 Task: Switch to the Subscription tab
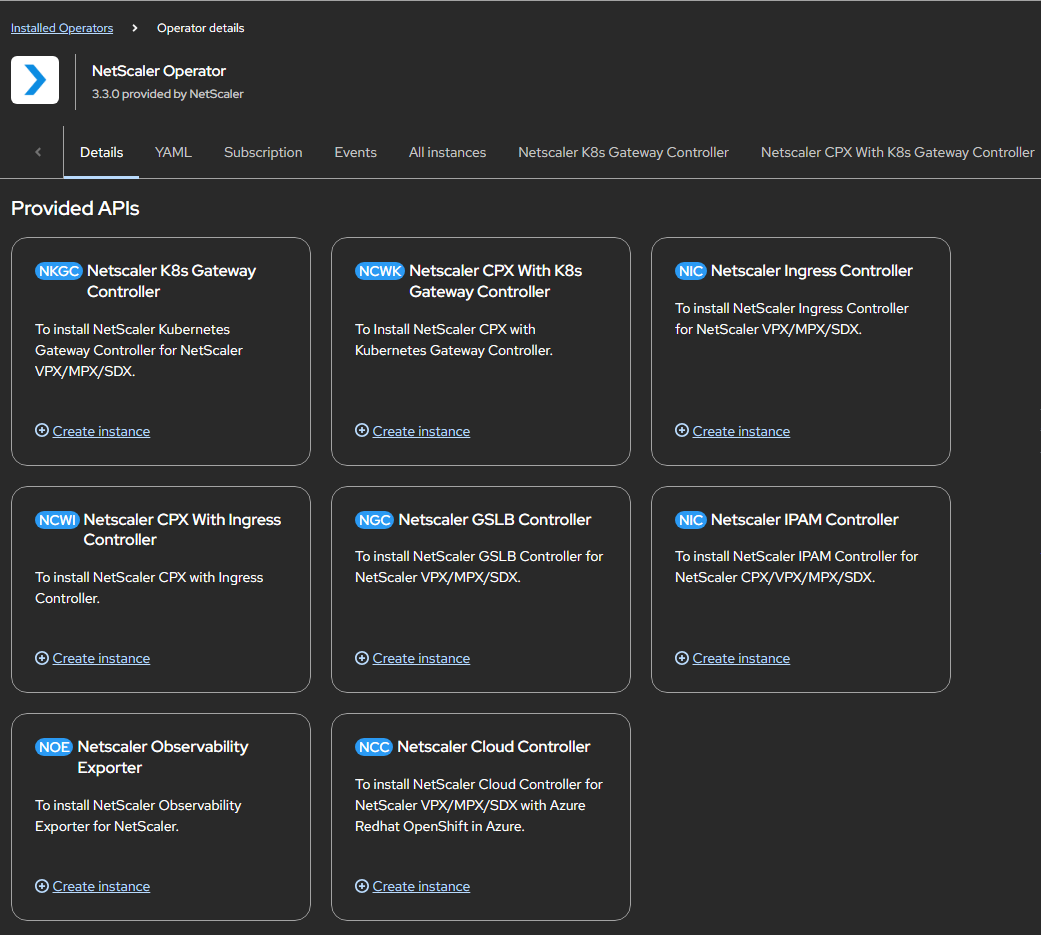(263, 153)
